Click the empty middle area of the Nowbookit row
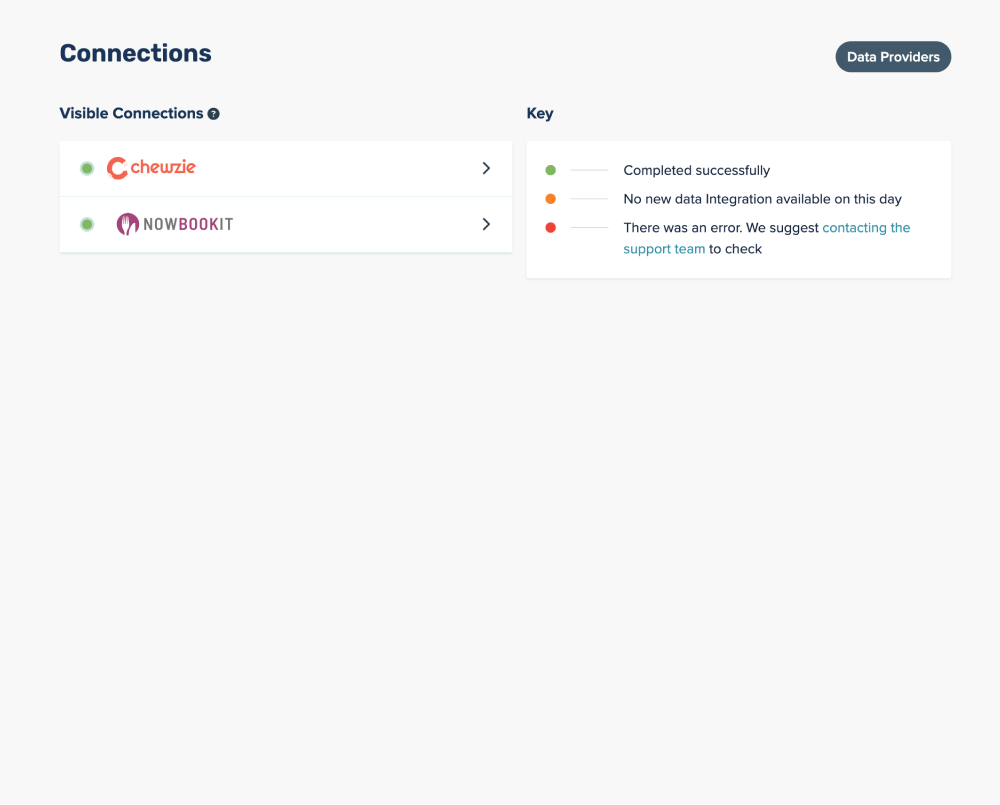1000x805 pixels. (350, 224)
